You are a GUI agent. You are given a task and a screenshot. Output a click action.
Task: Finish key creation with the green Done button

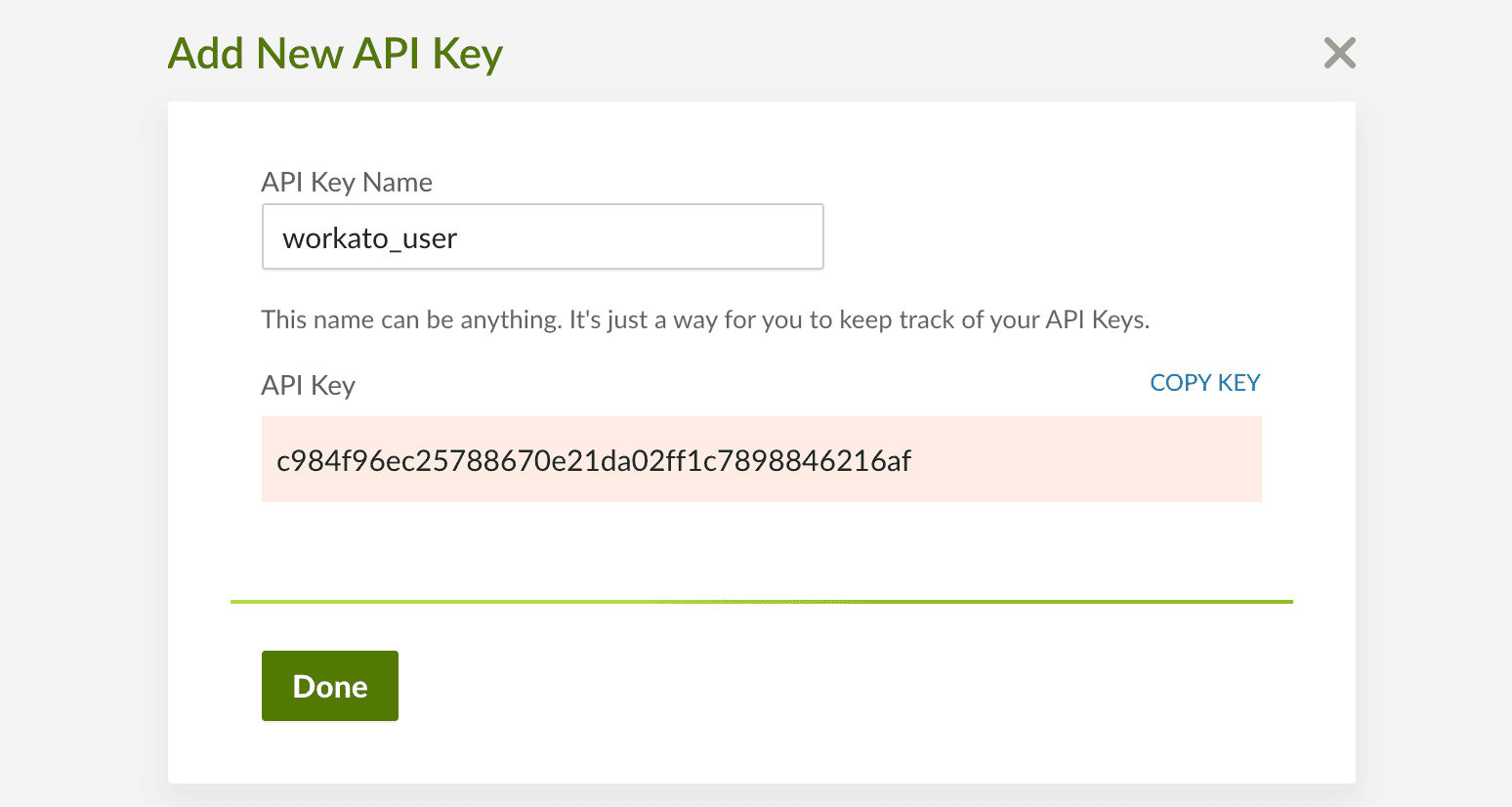point(329,685)
